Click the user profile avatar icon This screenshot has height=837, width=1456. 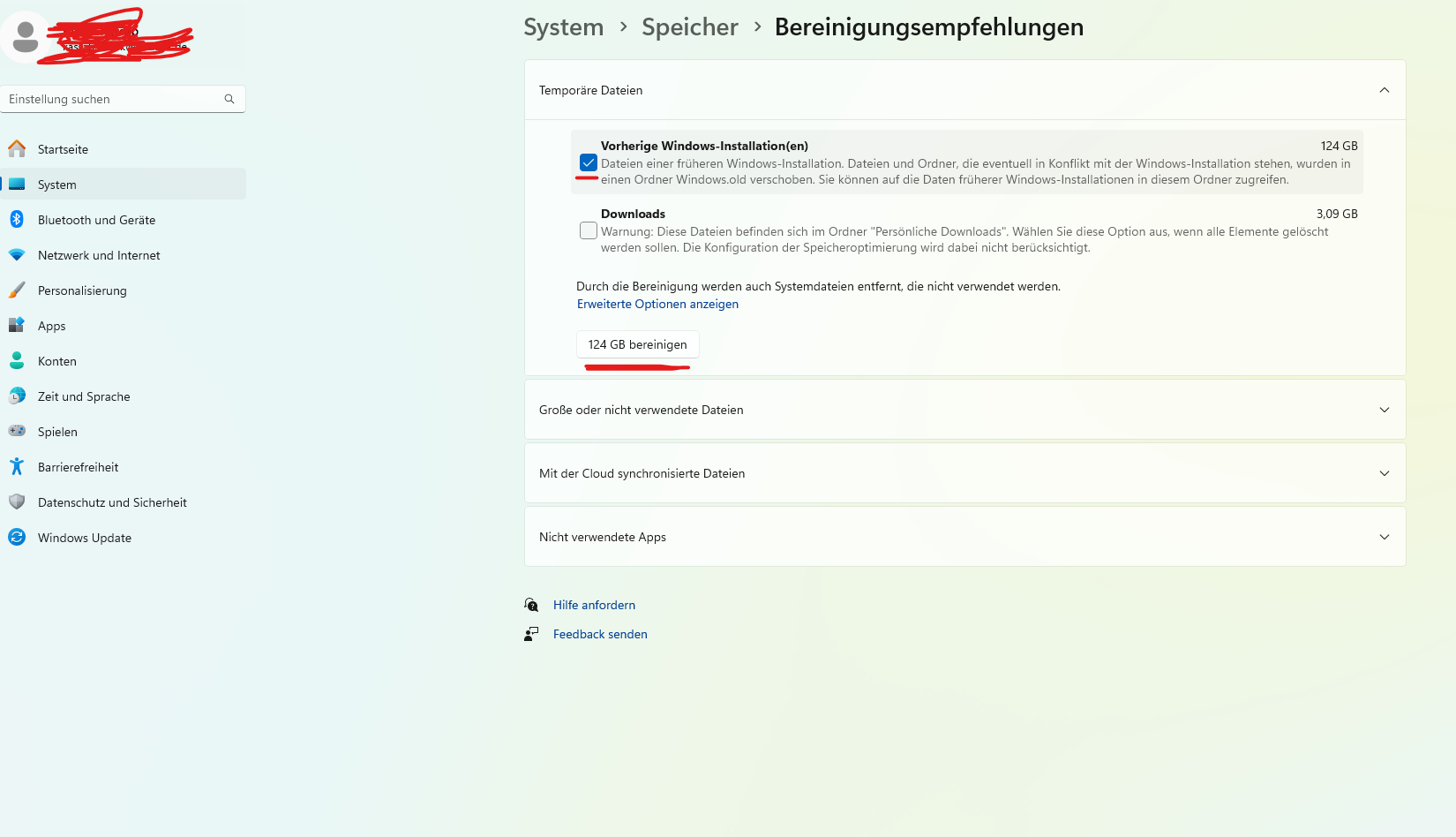click(x=26, y=37)
